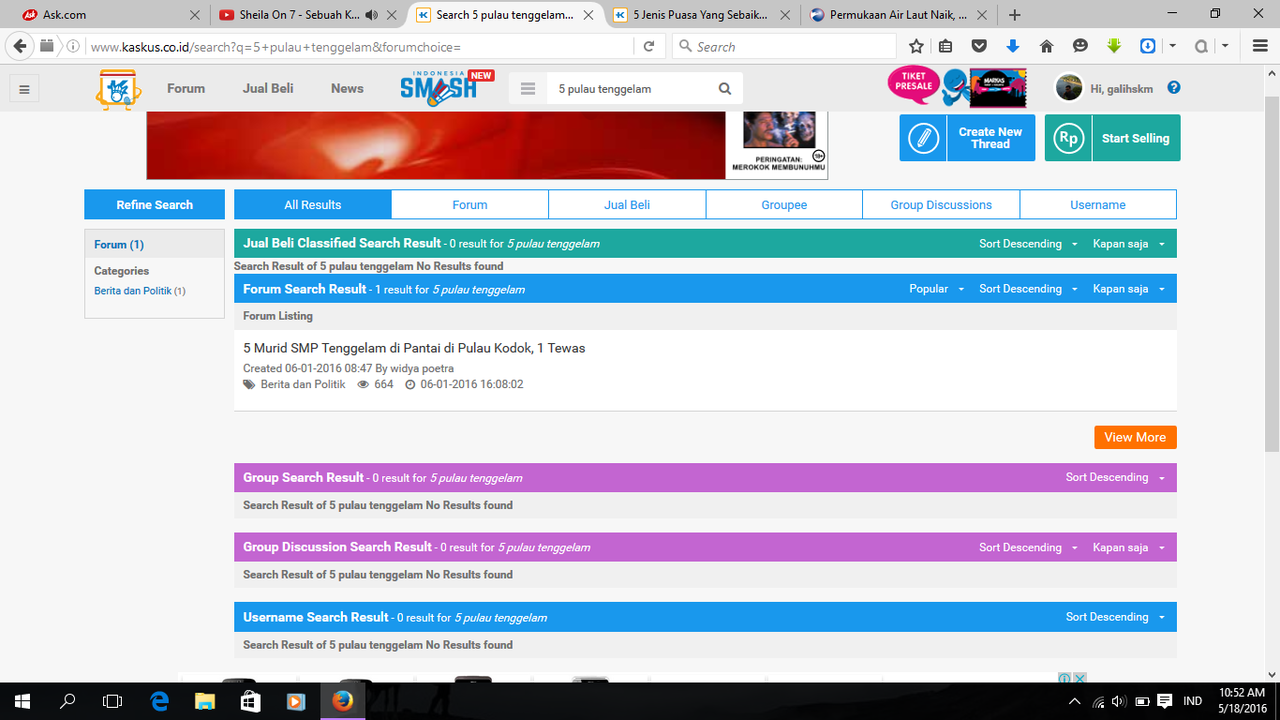
Task: Go to the Firefox home icon
Action: [1047, 46]
